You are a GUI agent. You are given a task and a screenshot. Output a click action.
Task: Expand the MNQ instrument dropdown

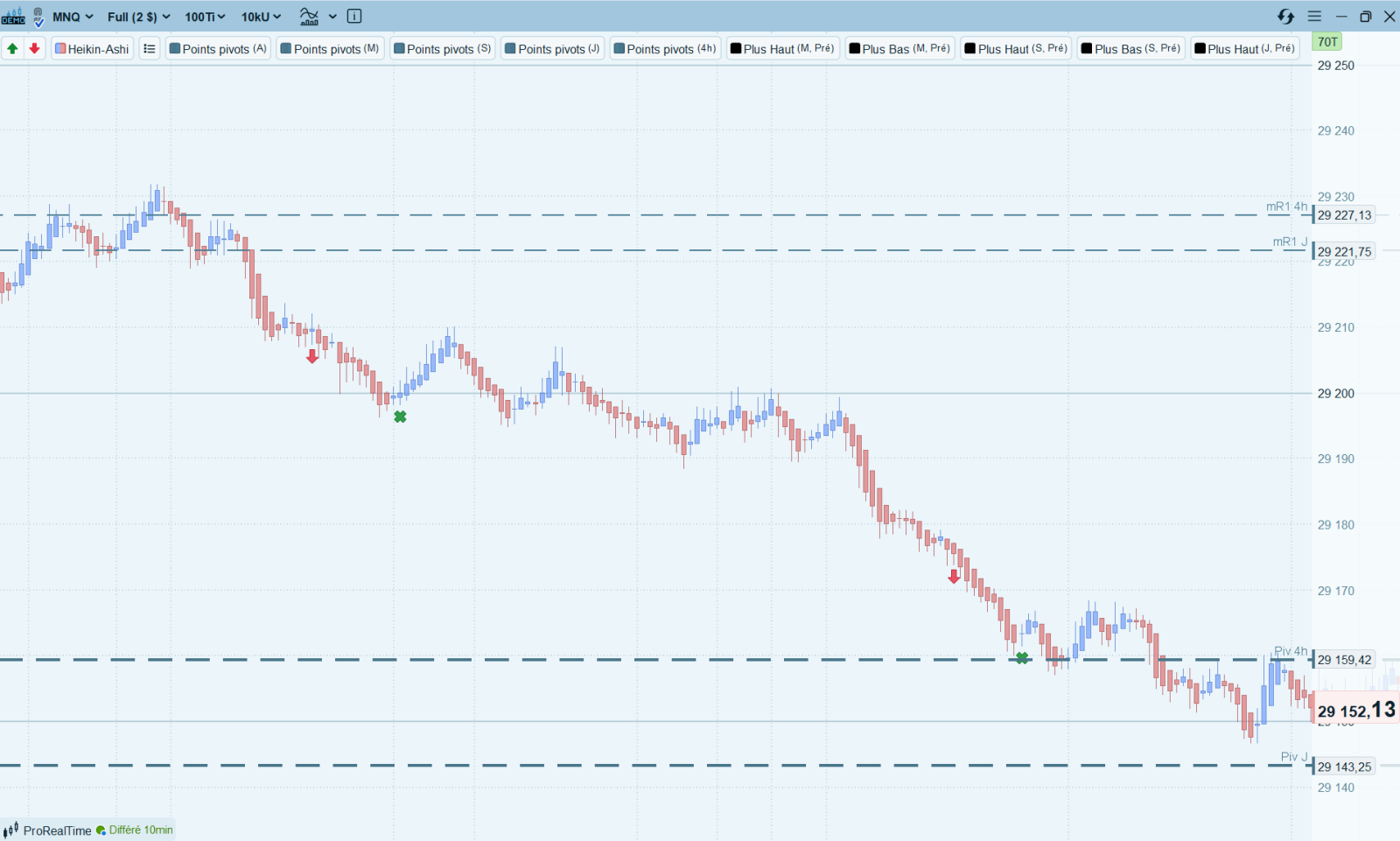(x=73, y=17)
